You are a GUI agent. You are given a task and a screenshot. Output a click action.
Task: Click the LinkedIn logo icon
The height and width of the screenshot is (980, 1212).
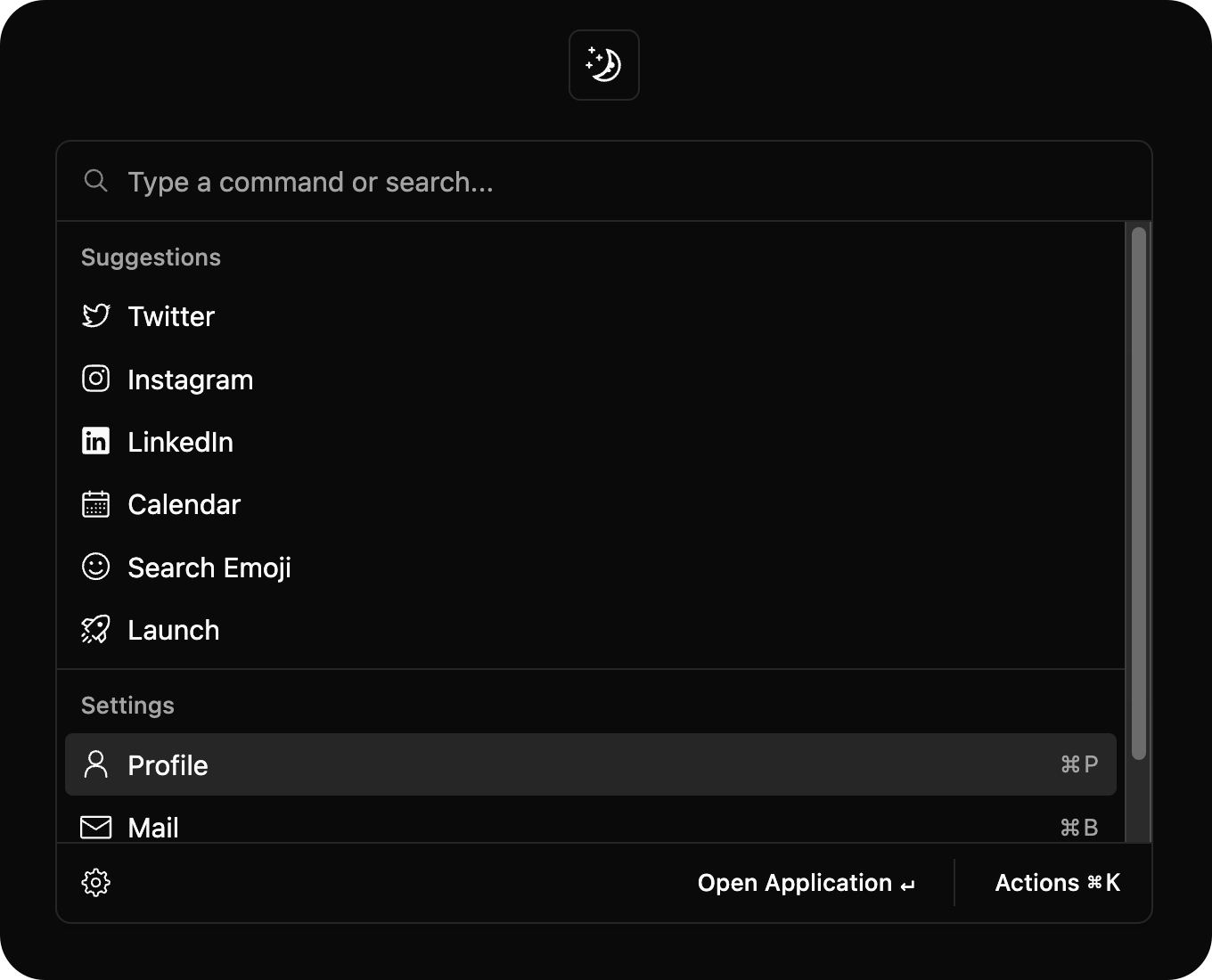pos(96,441)
